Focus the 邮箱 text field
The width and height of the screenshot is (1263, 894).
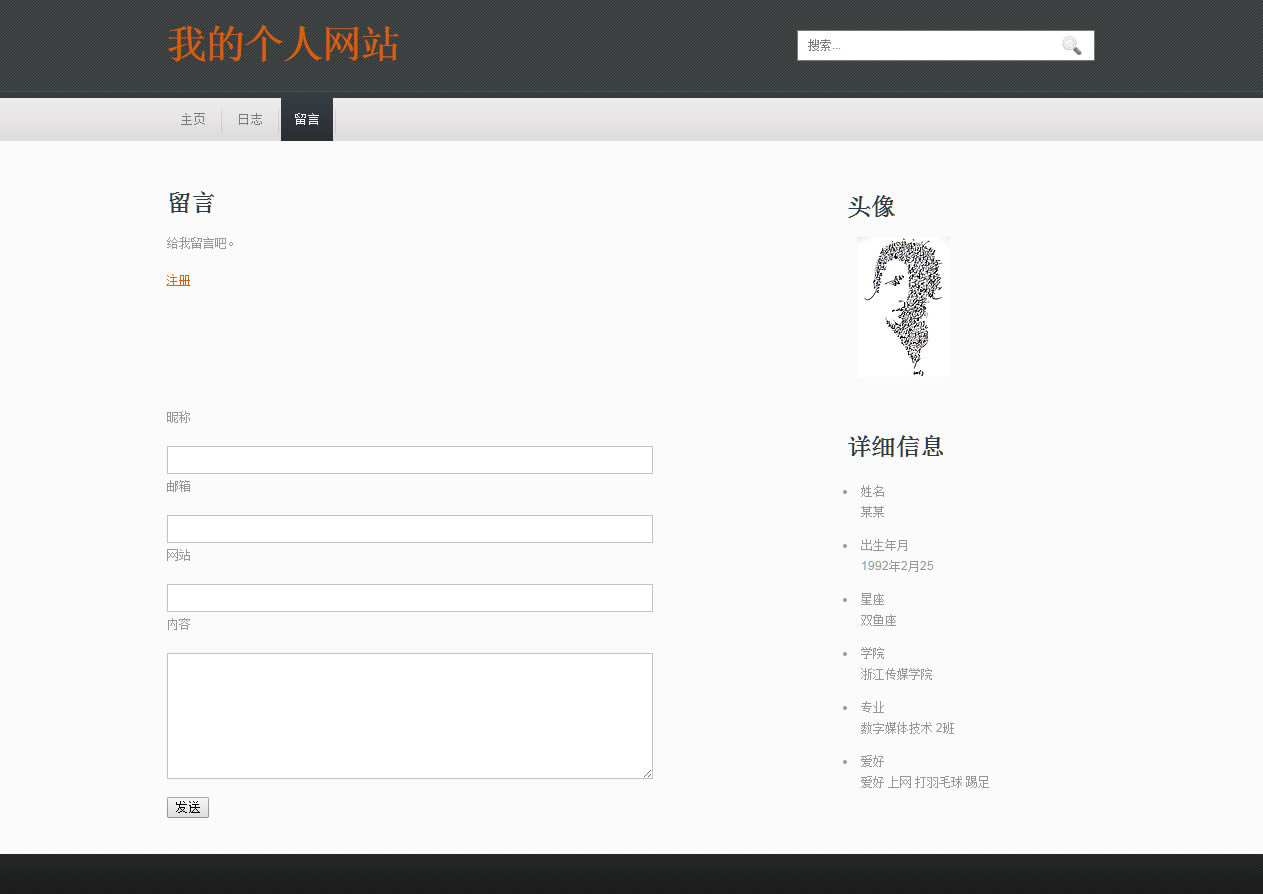(x=409, y=529)
